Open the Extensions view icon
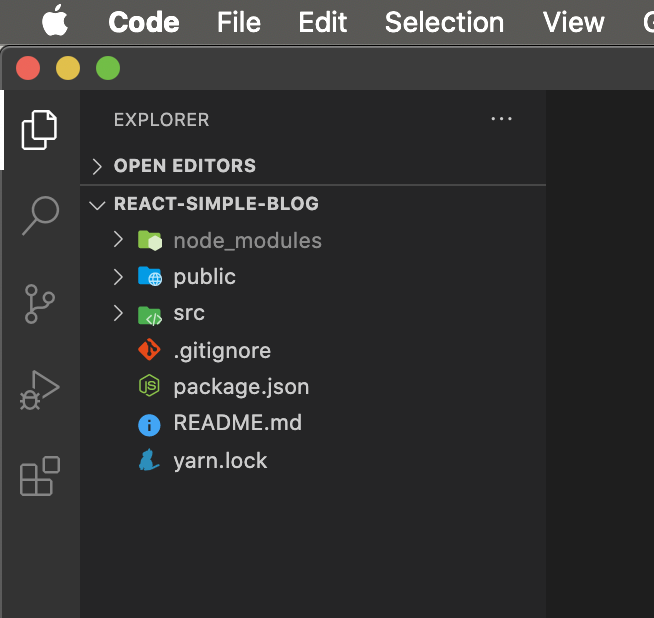The height and width of the screenshot is (618, 654). point(40,476)
